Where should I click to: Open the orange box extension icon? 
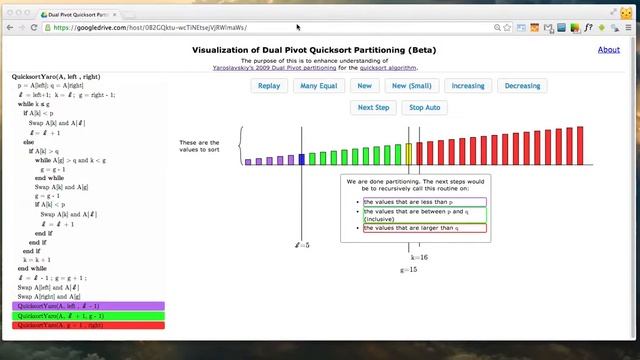click(535, 28)
